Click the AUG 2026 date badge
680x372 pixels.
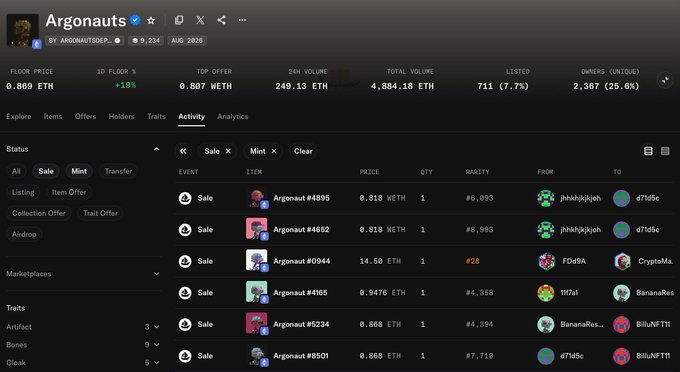(187, 40)
